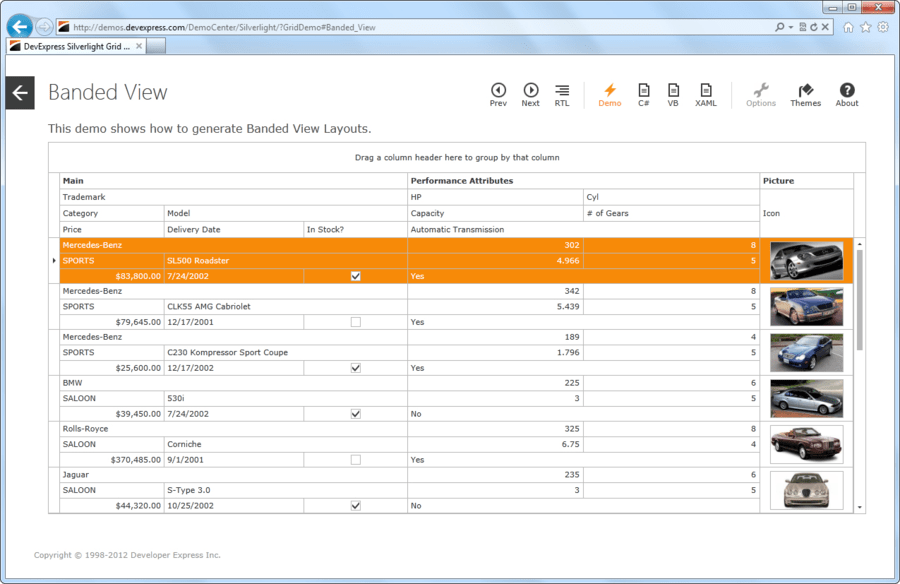View the C# source code
Viewport: 900px width, 584px height.
pos(643,92)
